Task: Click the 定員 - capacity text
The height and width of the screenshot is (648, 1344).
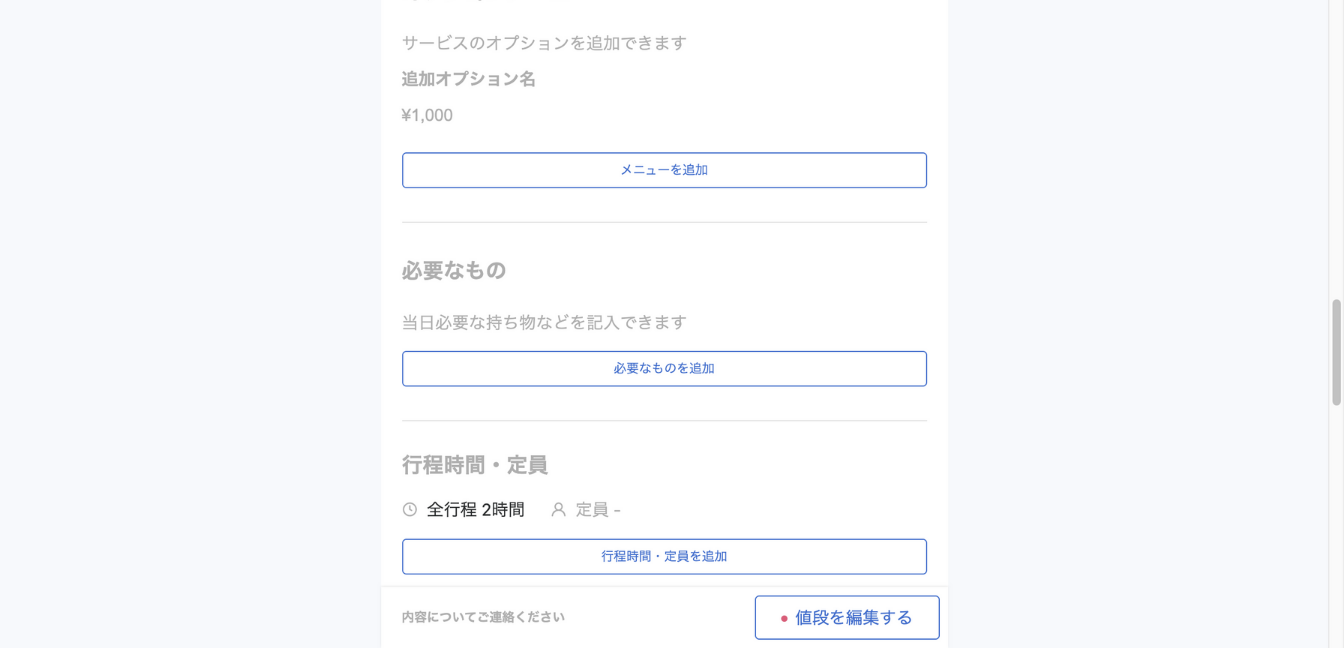Action: 597,510
